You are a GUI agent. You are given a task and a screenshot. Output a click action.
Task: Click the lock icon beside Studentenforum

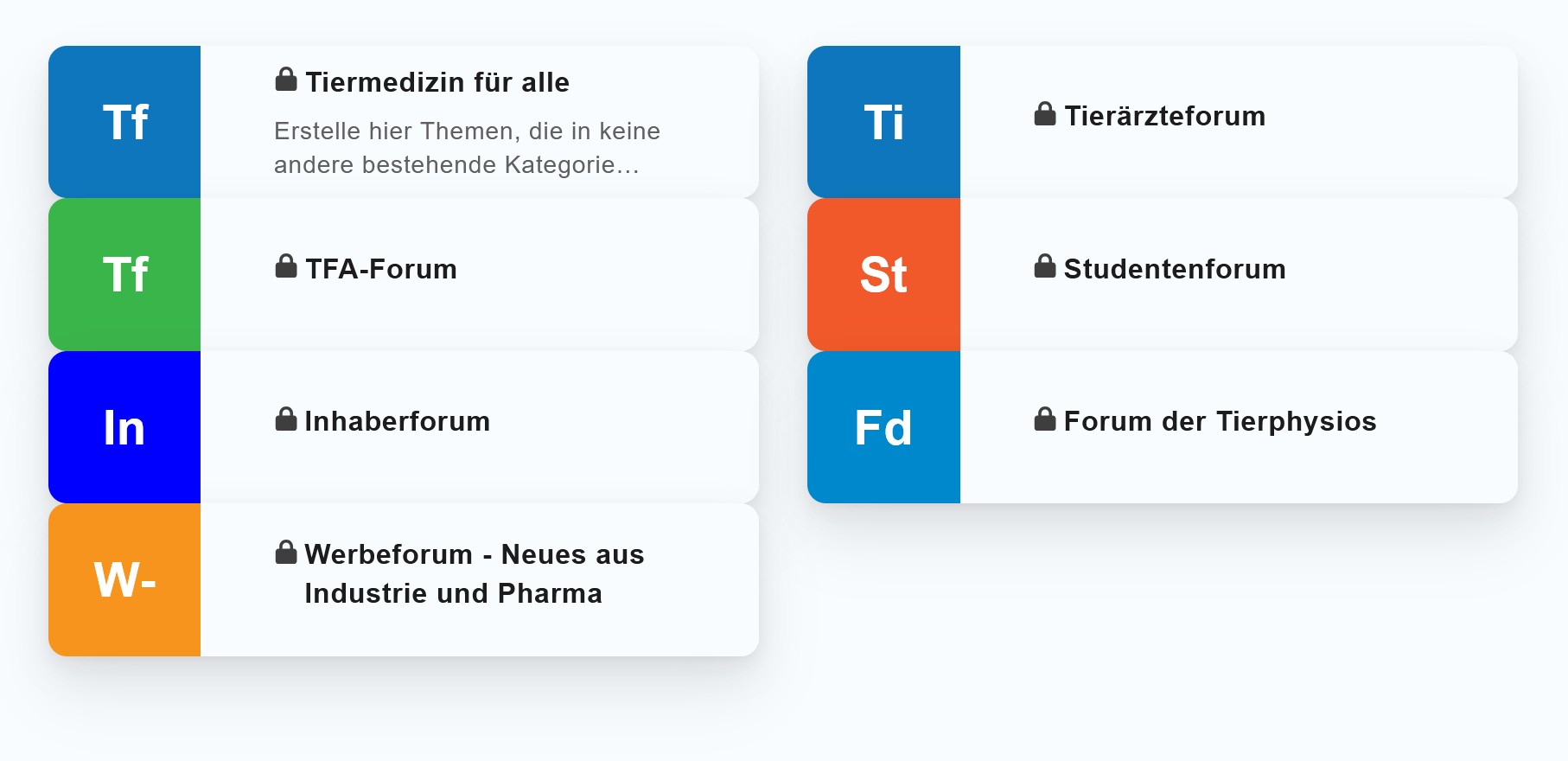1045,266
